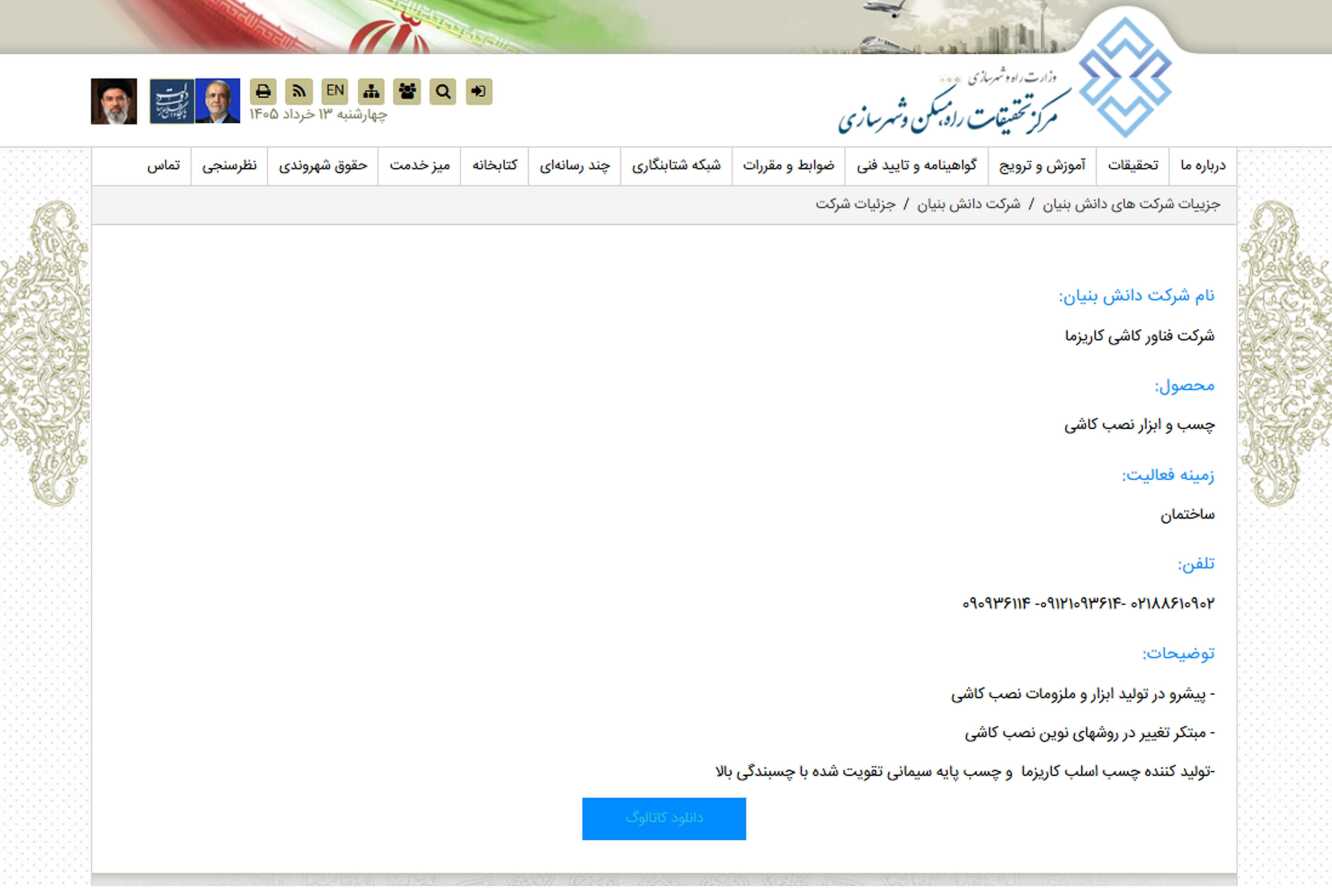
Task: Open the شبکه شتابنگاری menu
Action: click(676, 166)
